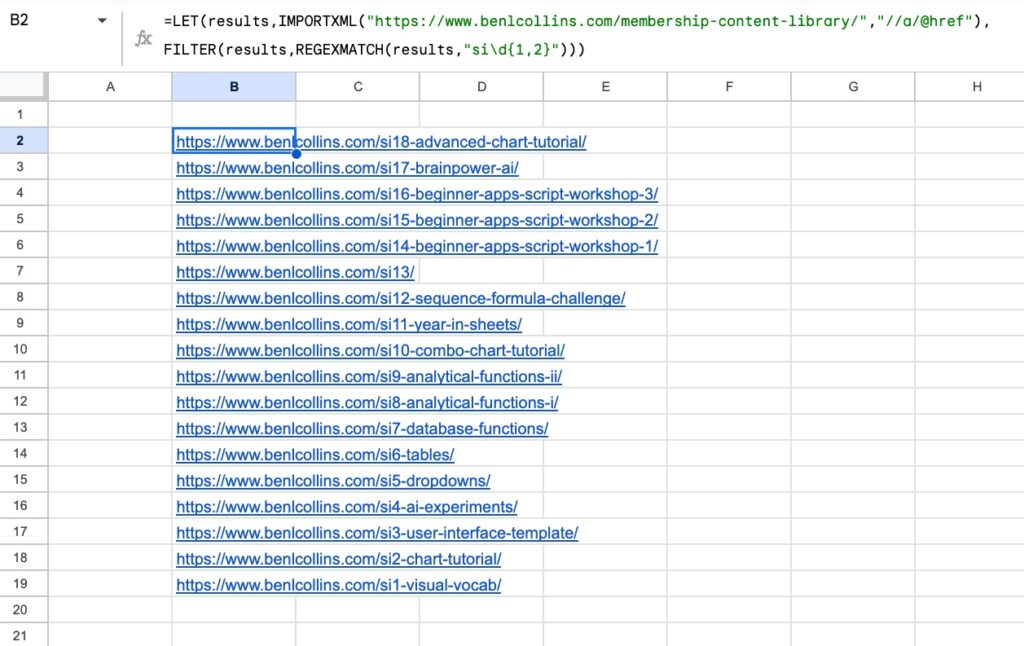Screen dimensions: 1024x646
Task: Click empty cell G10
Action: tap(852, 350)
